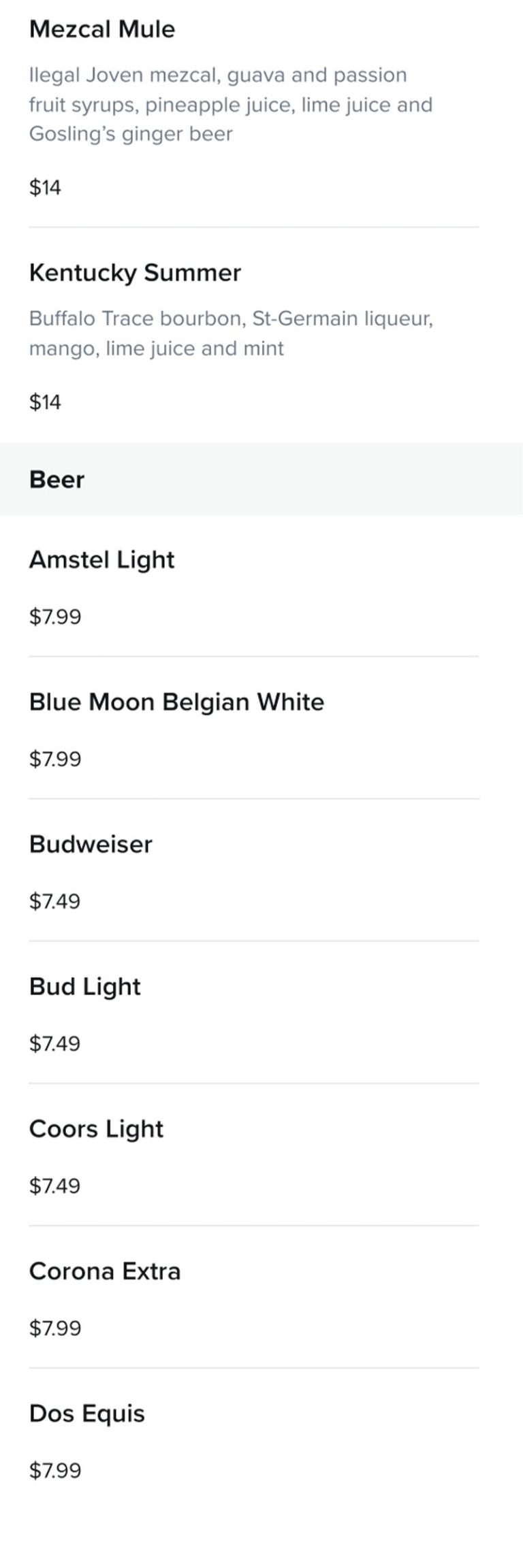Select the Kentucky Summer $14 price

pyautogui.click(x=45, y=402)
